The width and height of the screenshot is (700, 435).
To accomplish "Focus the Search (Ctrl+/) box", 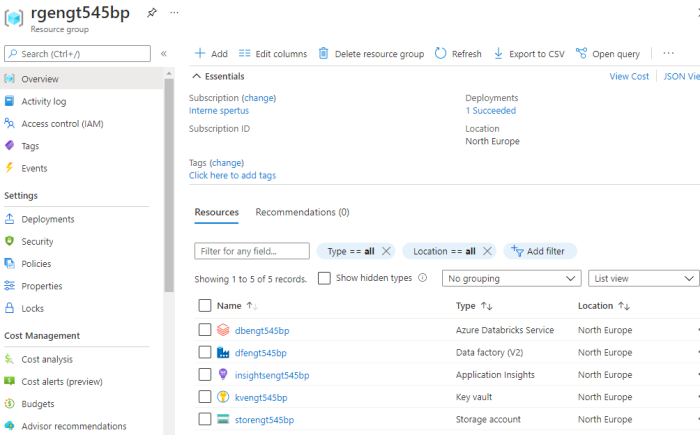I will [x=77, y=54].
